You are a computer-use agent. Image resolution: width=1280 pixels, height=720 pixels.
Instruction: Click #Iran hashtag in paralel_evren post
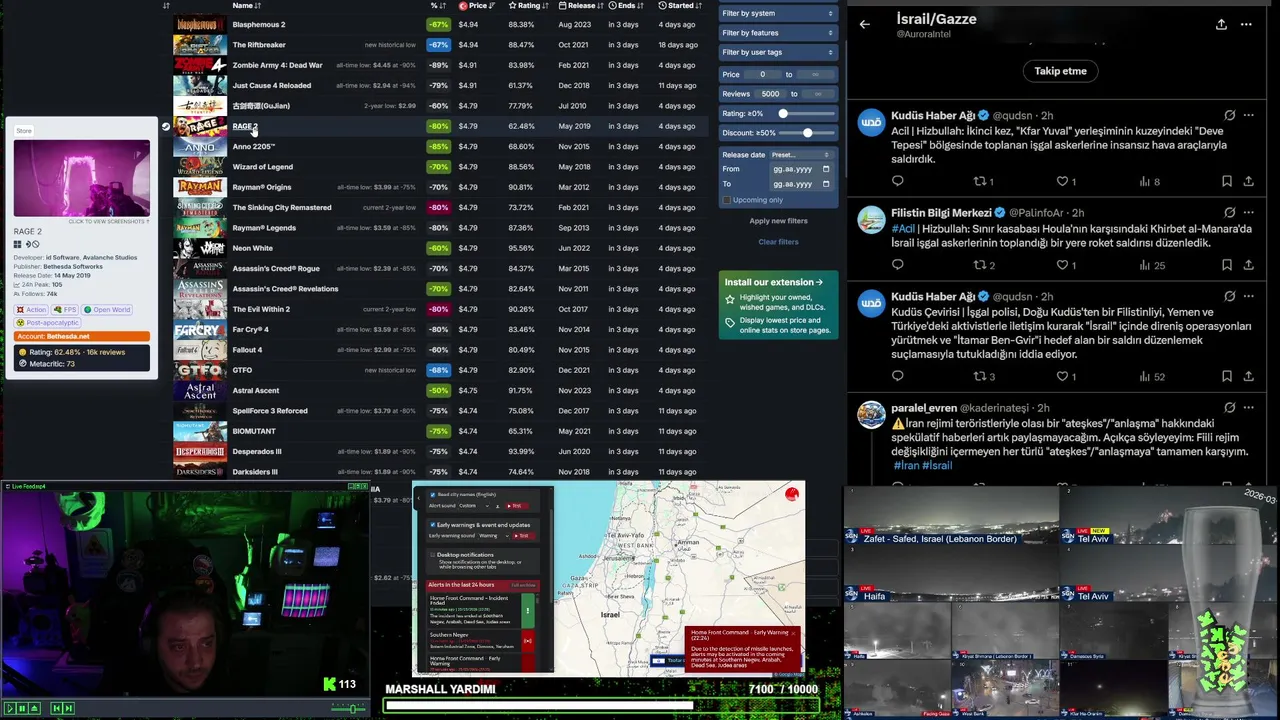(x=906, y=466)
